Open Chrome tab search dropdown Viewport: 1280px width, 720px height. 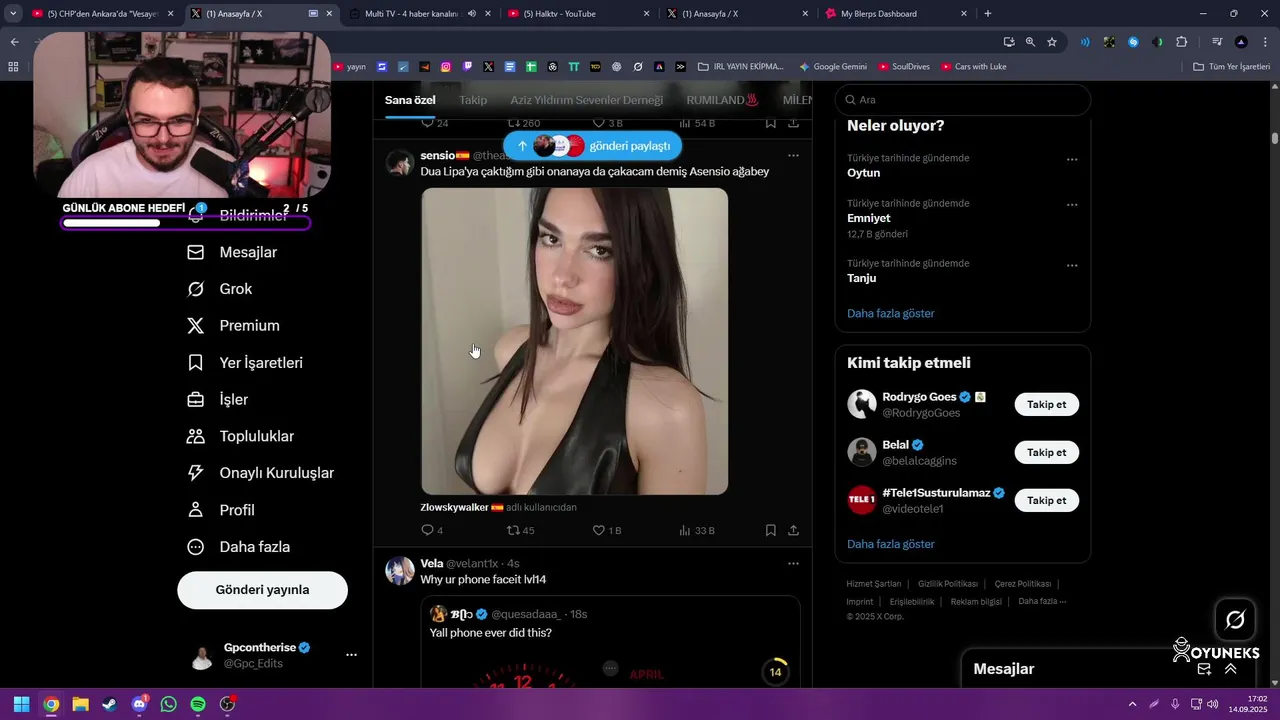pos(13,14)
